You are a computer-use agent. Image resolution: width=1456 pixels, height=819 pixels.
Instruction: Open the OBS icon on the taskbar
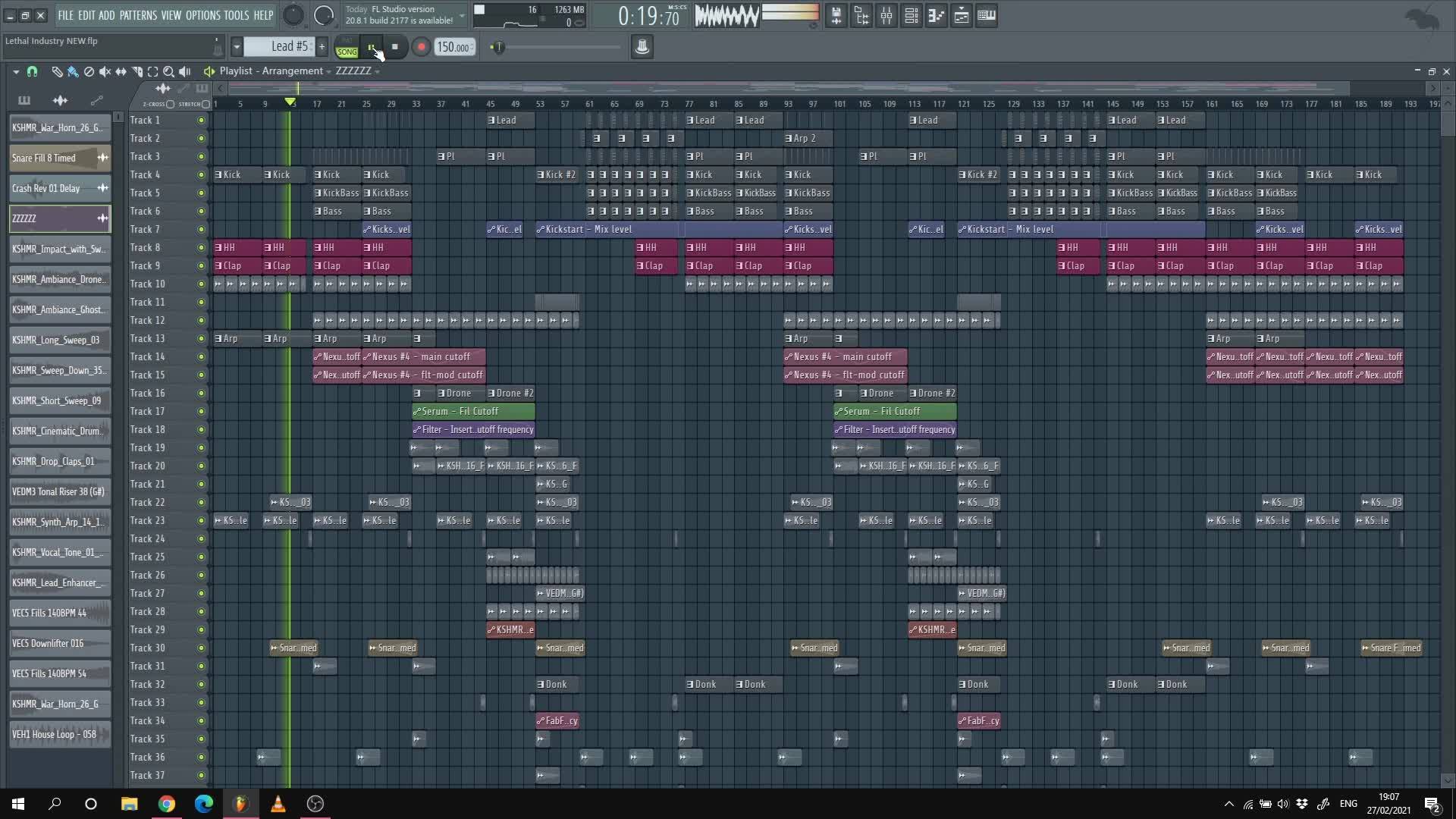[x=315, y=804]
